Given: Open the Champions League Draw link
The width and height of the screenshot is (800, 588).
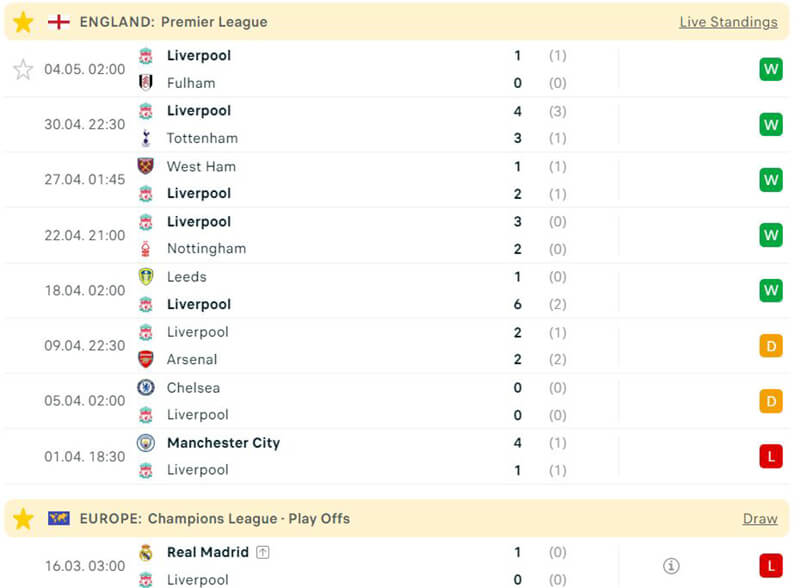Looking at the screenshot, I should 760,518.
